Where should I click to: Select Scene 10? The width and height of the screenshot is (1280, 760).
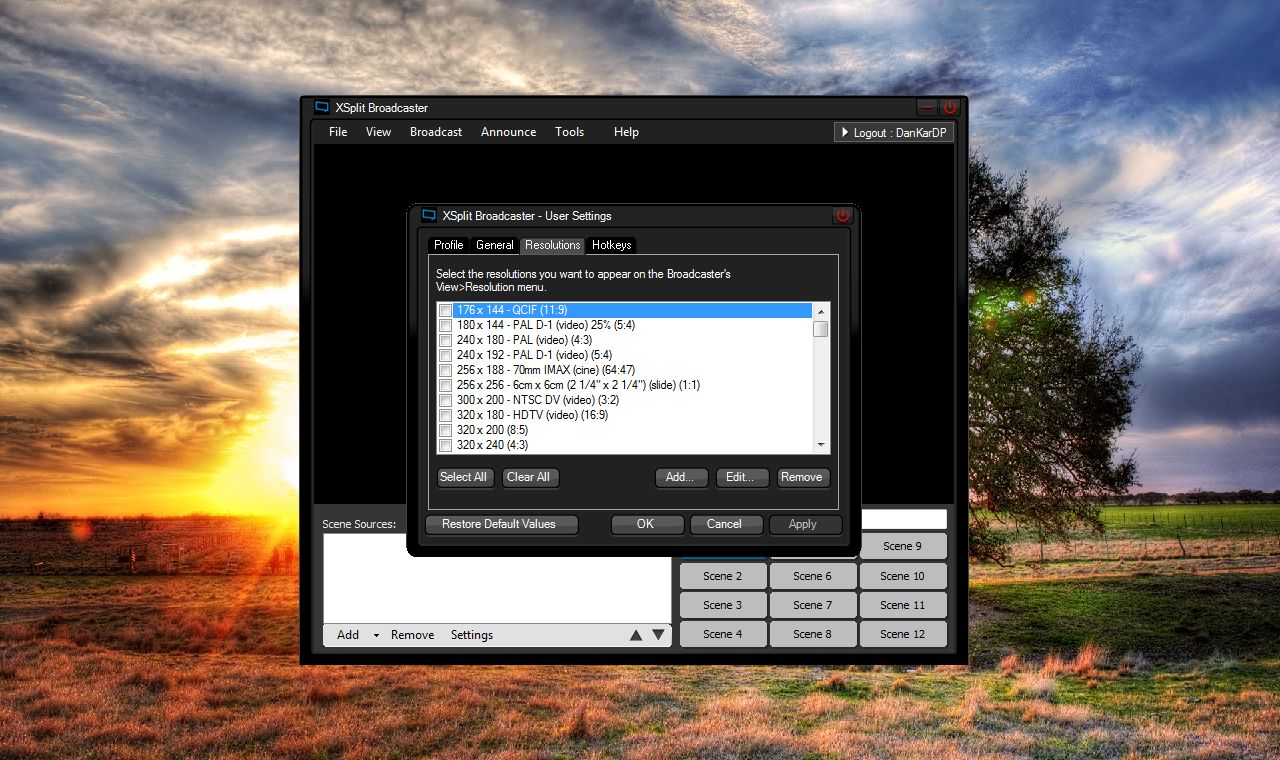(x=903, y=576)
